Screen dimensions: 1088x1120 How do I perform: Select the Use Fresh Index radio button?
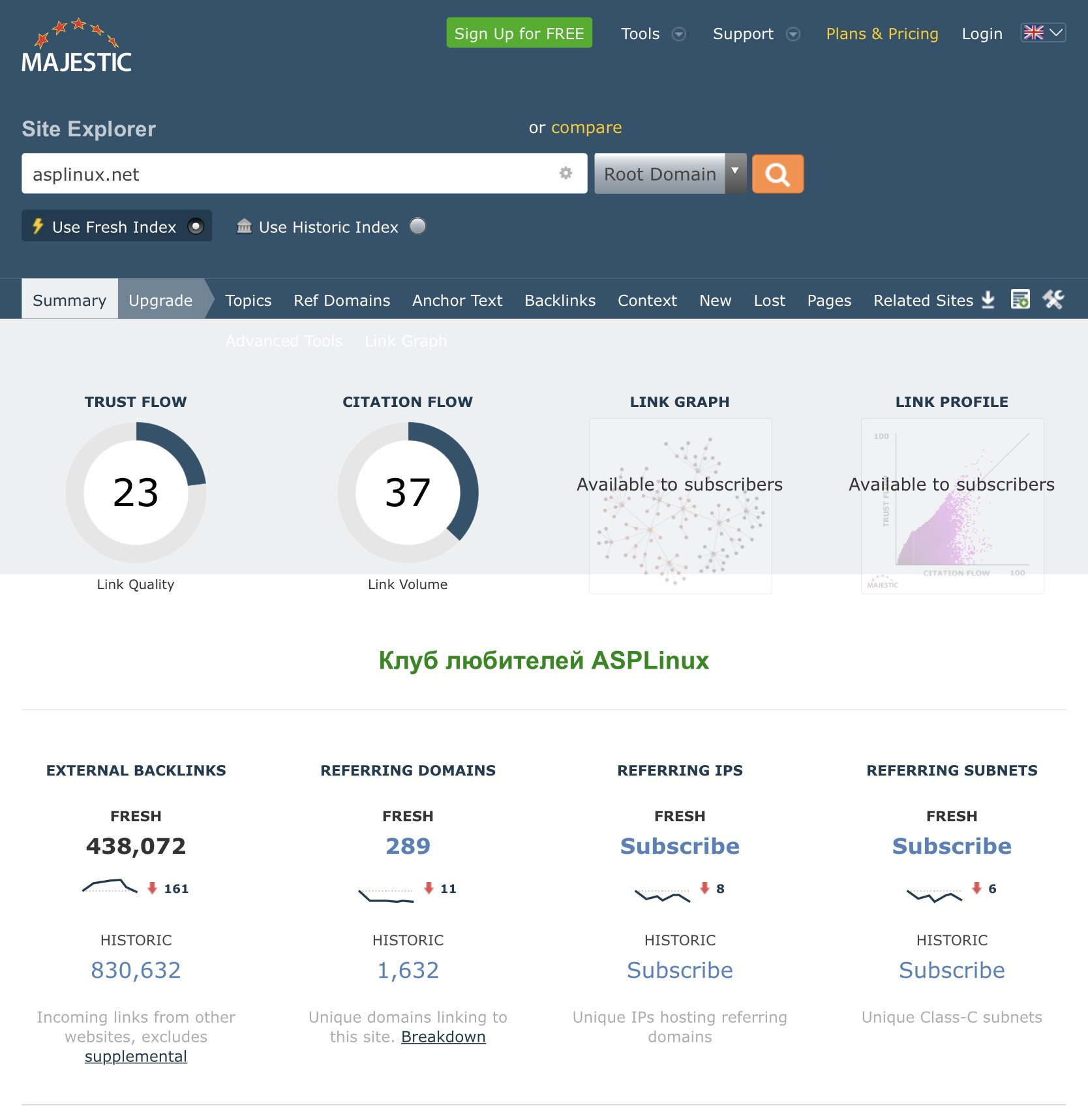click(x=196, y=226)
